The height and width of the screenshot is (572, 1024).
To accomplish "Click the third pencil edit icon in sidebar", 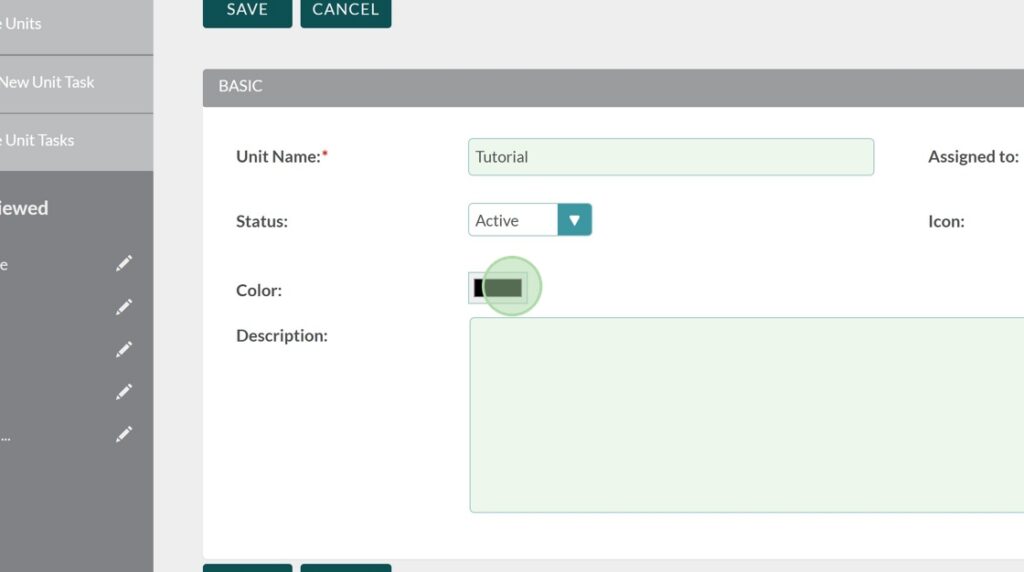I will (x=124, y=350).
